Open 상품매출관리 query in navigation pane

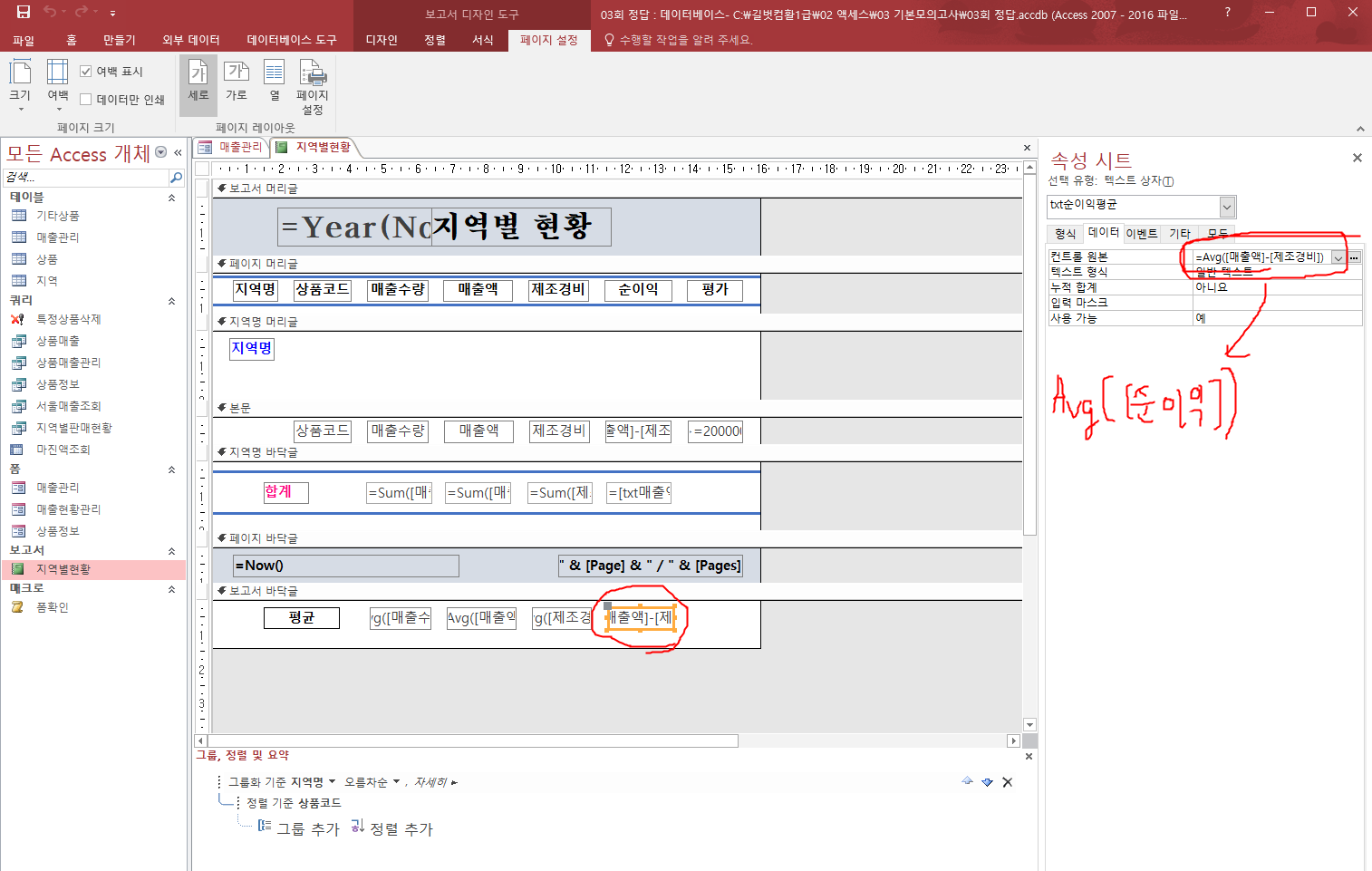pyautogui.click(x=68, y=363)
